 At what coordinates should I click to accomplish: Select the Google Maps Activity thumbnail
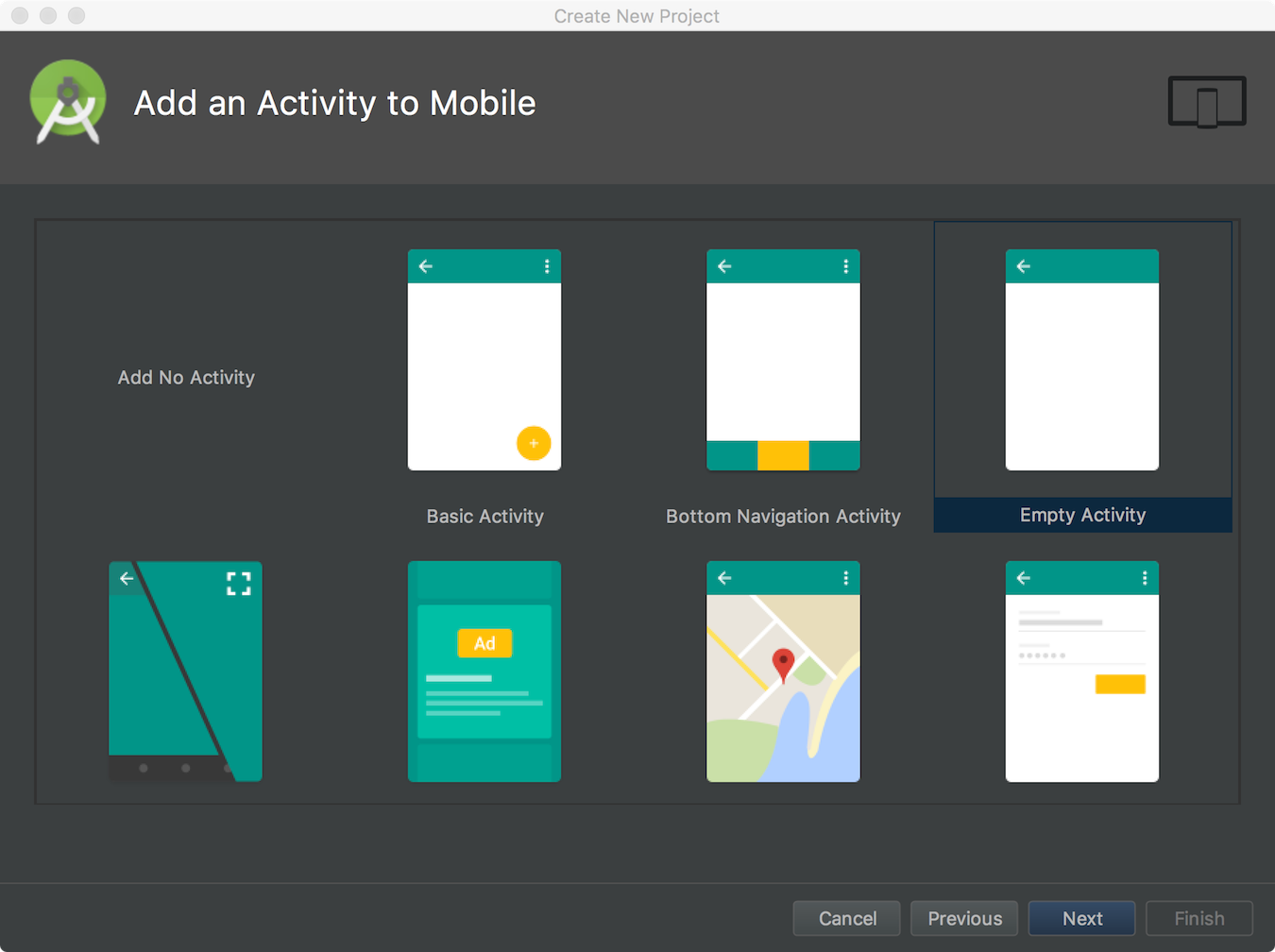coord(783,671)
